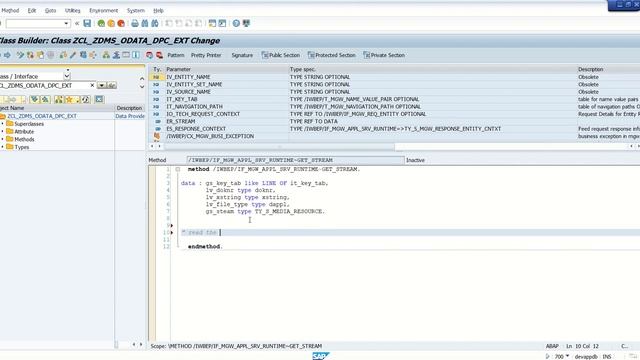Click the red Cancel icon
Image resolution: width=640 pixels, height=360 pixels.
[121, 23]
